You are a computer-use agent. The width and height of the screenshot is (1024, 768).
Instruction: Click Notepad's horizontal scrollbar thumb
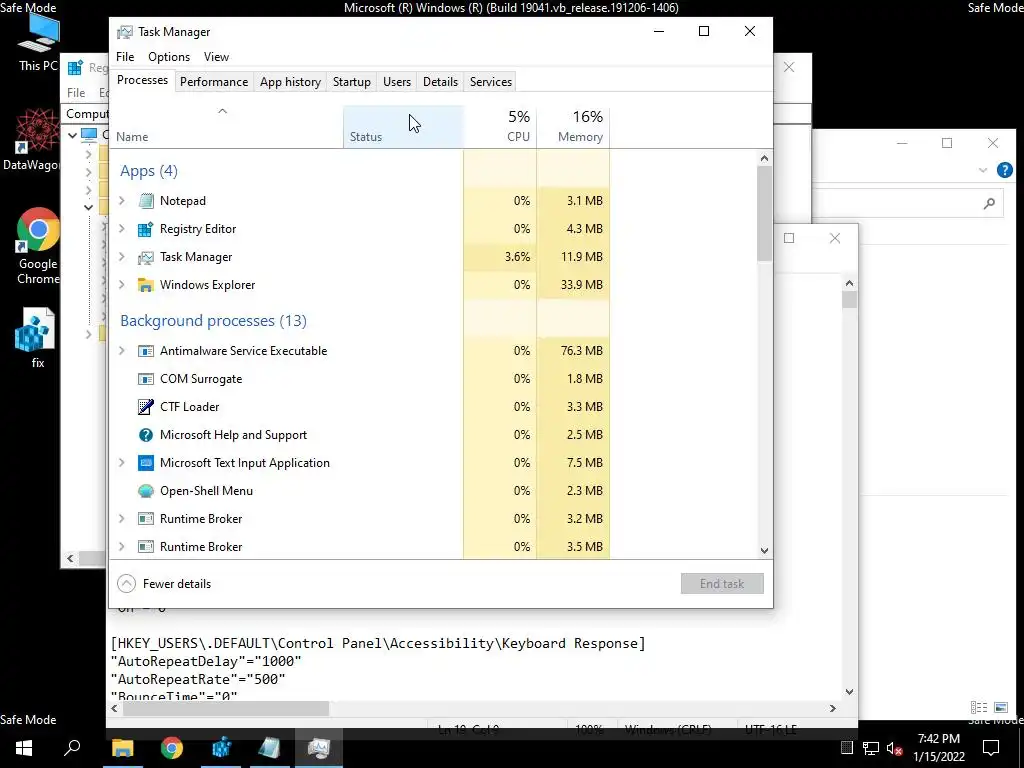225,708
